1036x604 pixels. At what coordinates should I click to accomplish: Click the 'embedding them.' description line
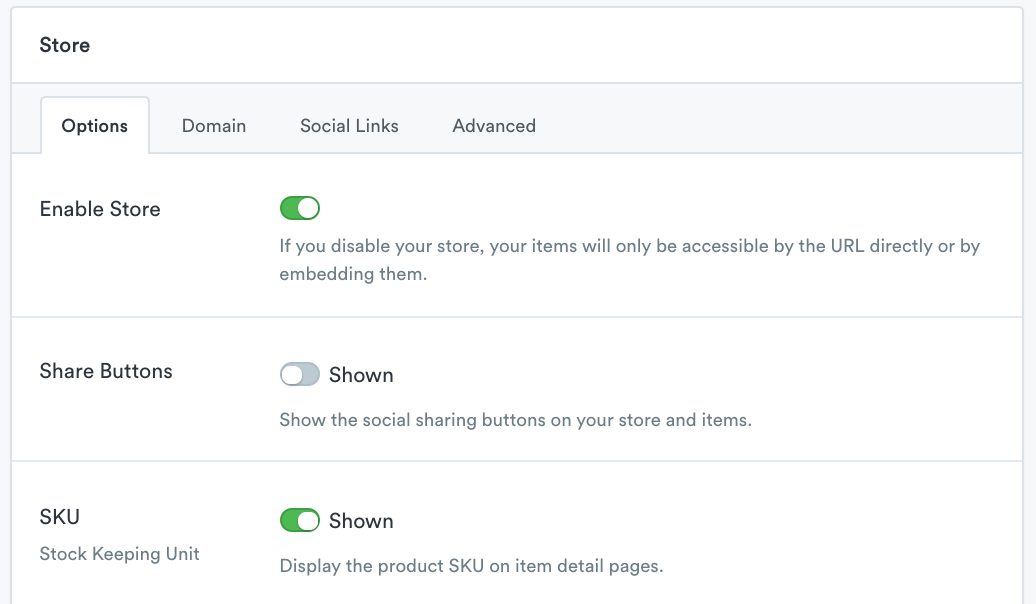coord(353,274)
